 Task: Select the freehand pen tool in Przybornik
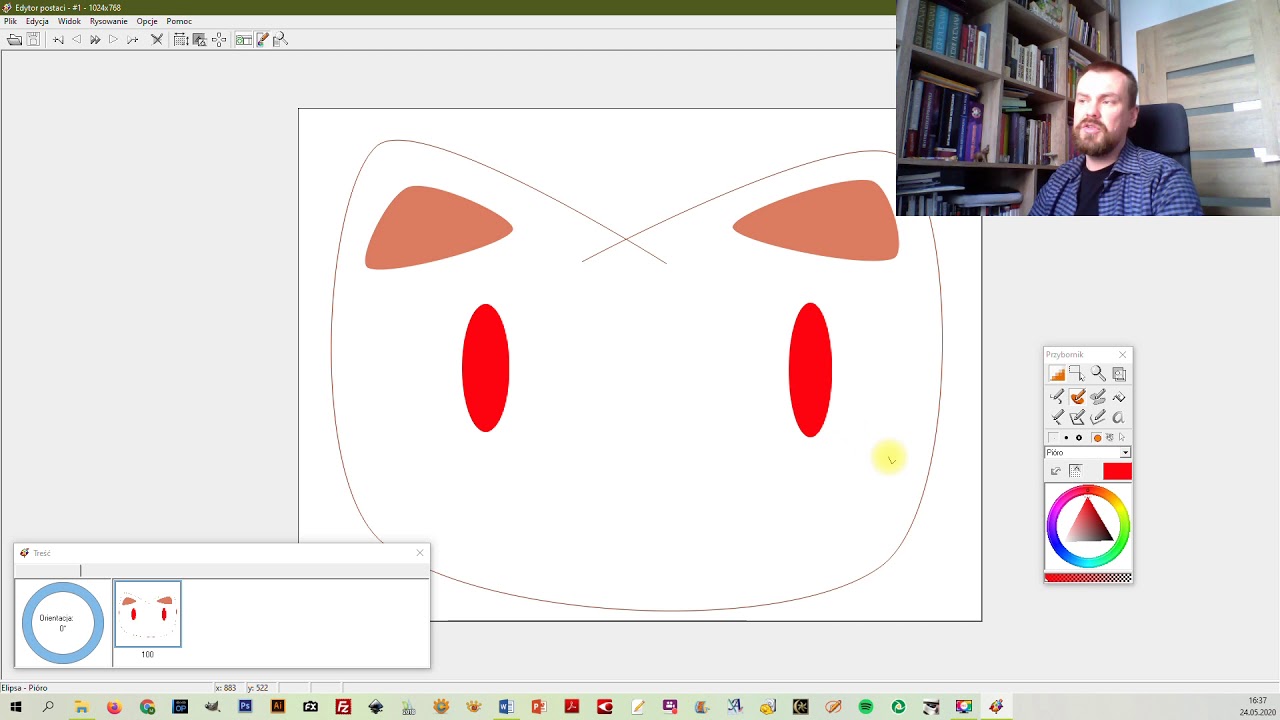1057,397
